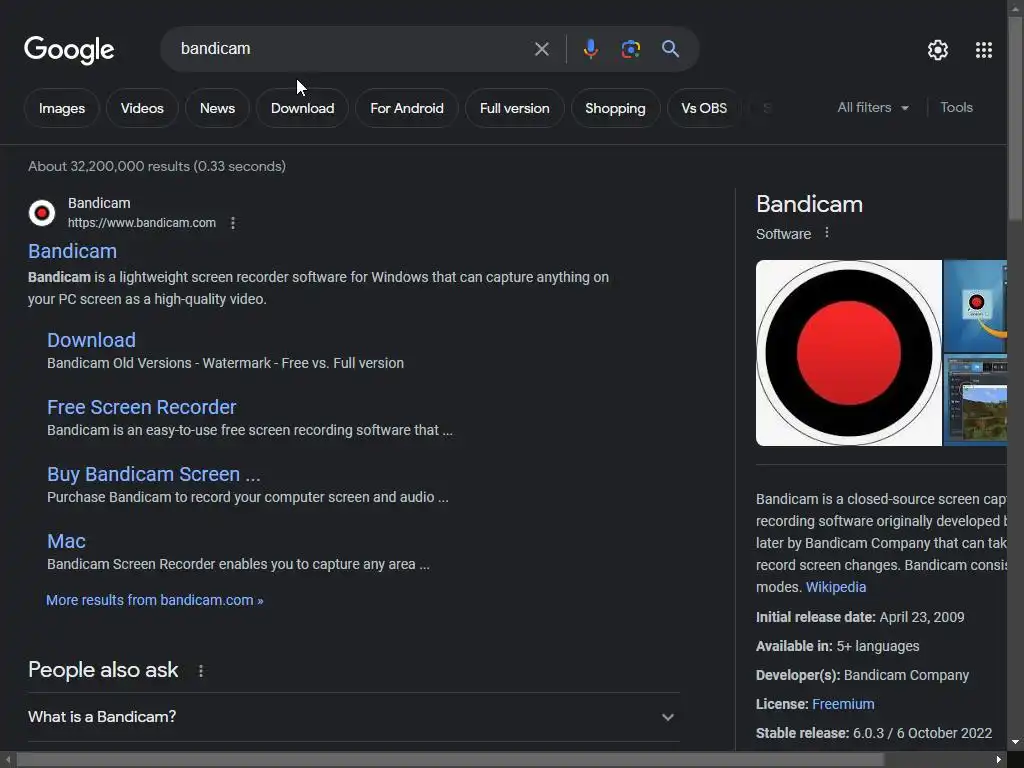Viewport: 1024px width, 768px height.
Task: Select the Vs OBS filter chip
Action: coord(704,108)
